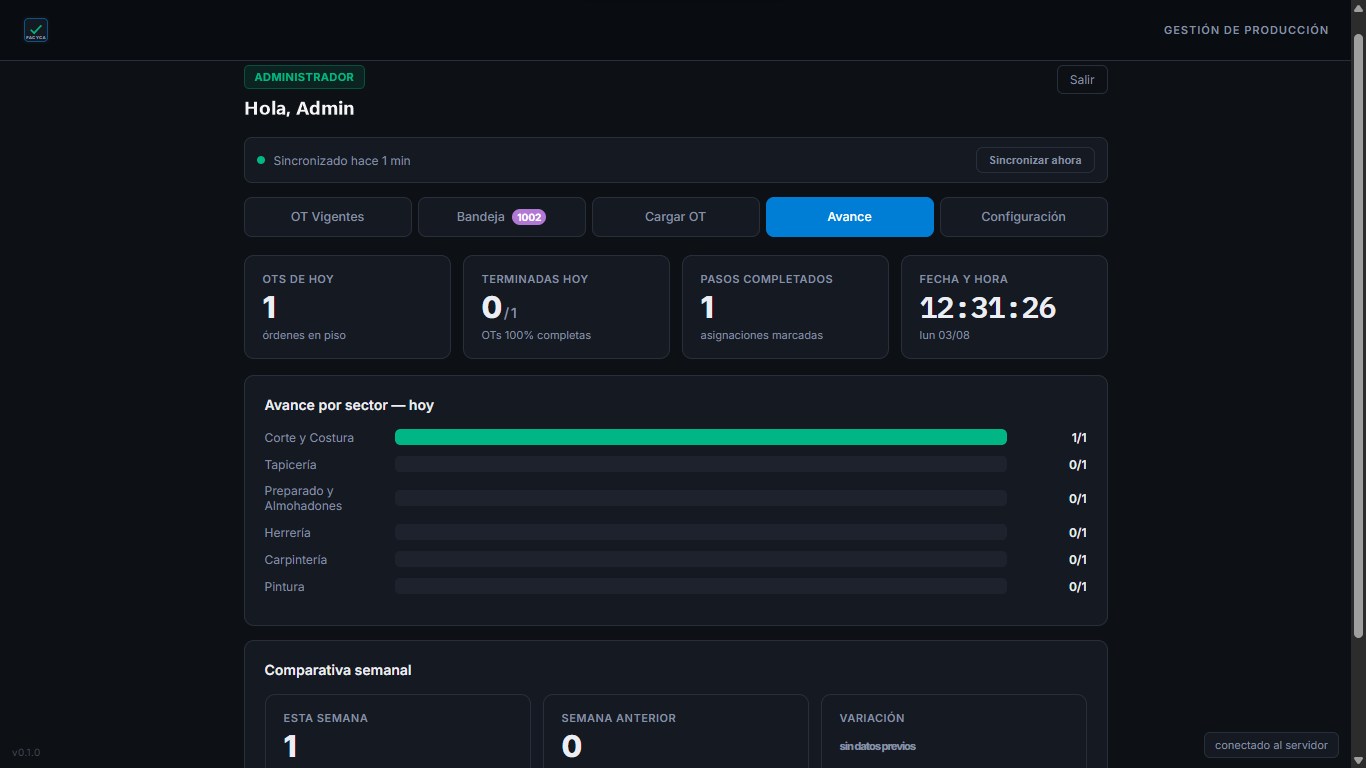Click the ADMINISTRADOR role badge

(x=304, y=77)
